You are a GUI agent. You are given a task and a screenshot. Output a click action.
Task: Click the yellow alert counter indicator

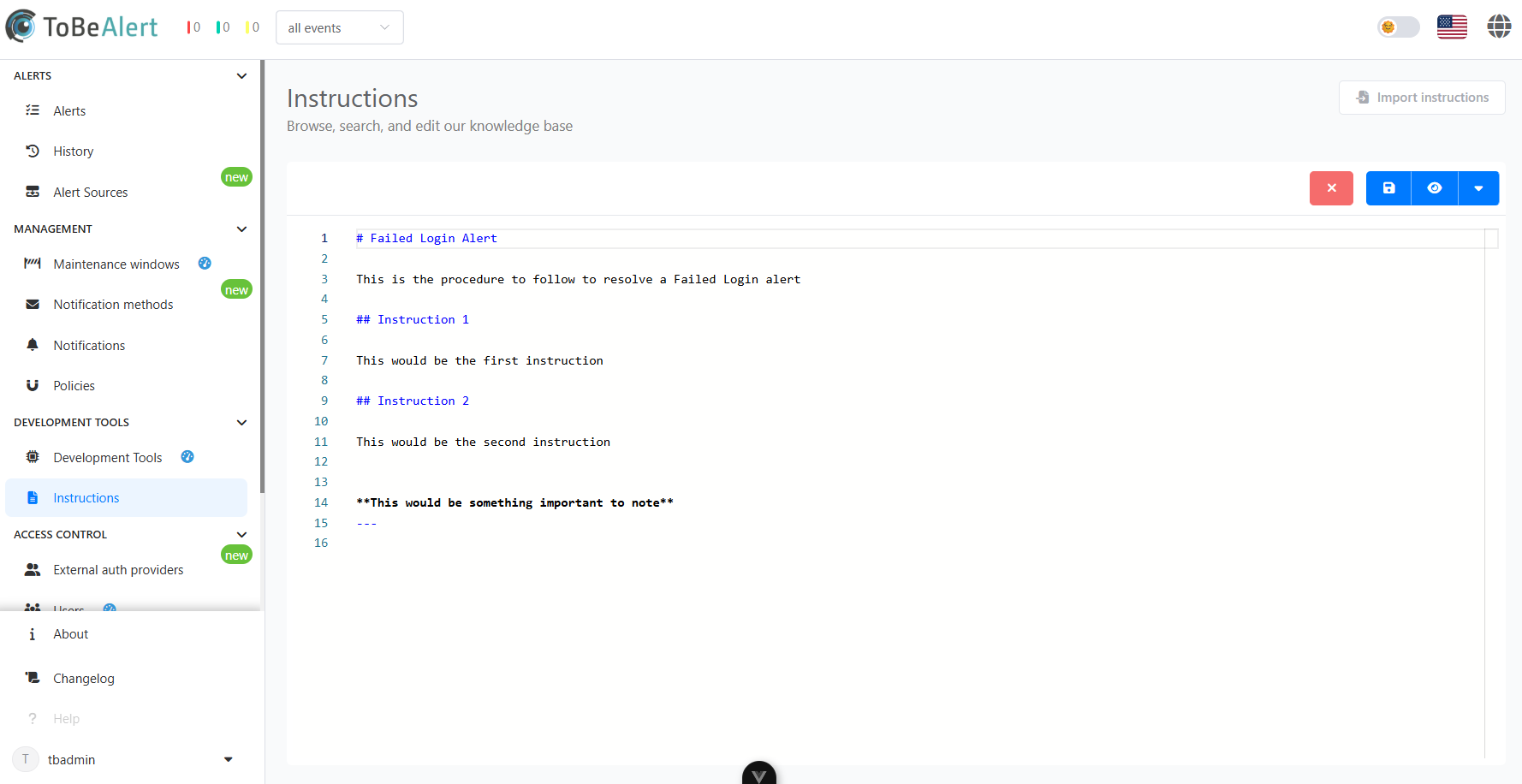[252, 27]
